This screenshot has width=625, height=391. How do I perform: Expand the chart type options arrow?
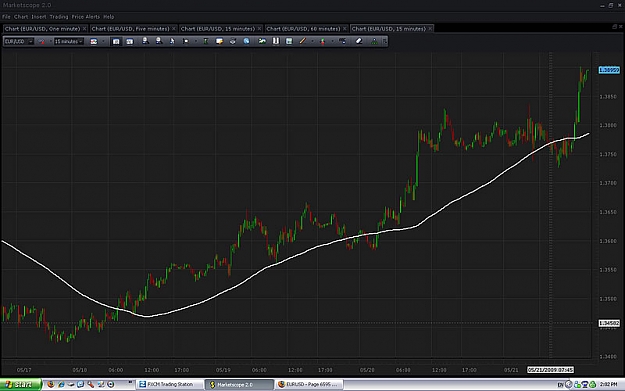pos(103,41)
